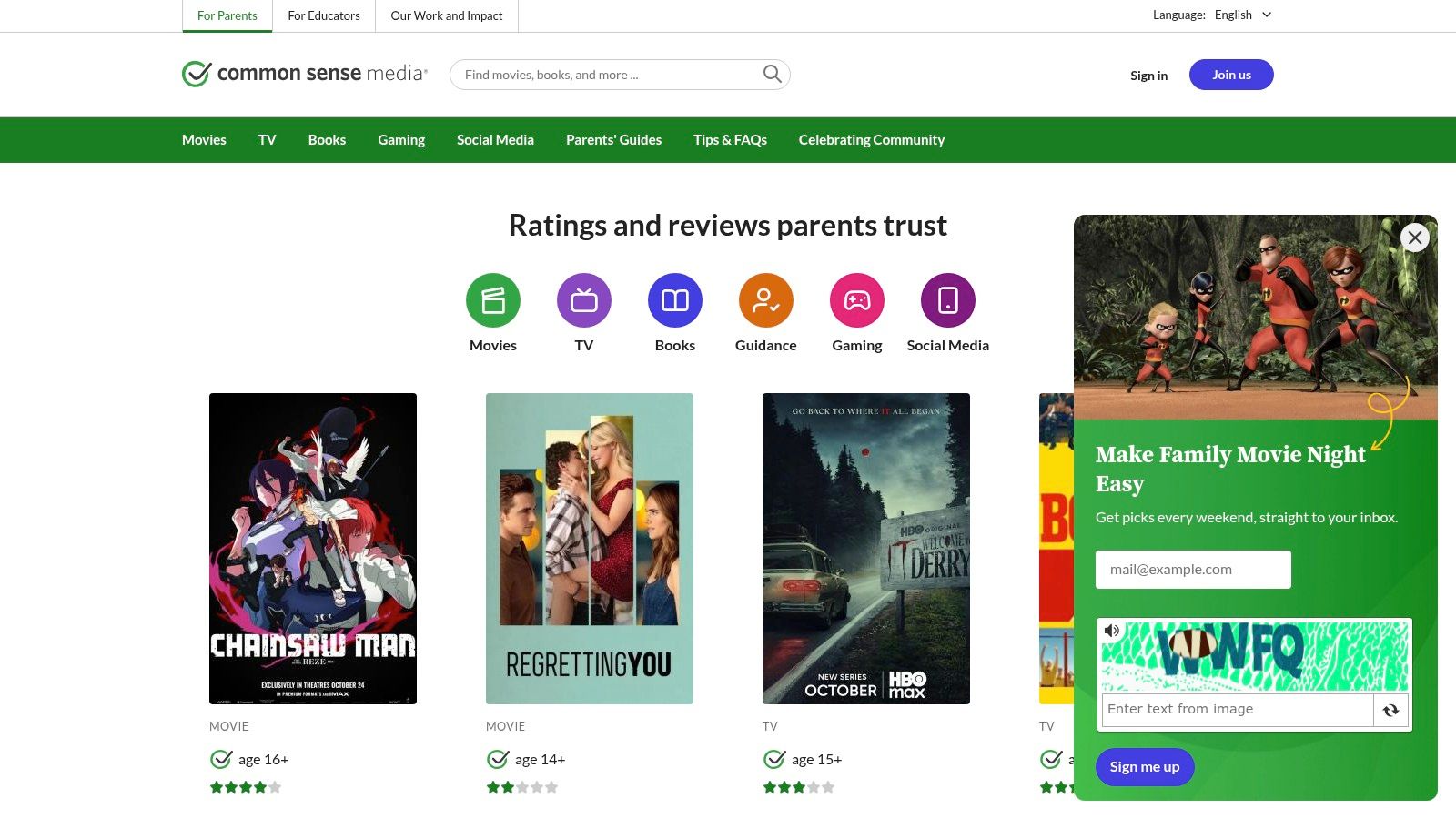Open the Movies menu in green navbar
This screenshot has width=1456, height=819.
204,140
